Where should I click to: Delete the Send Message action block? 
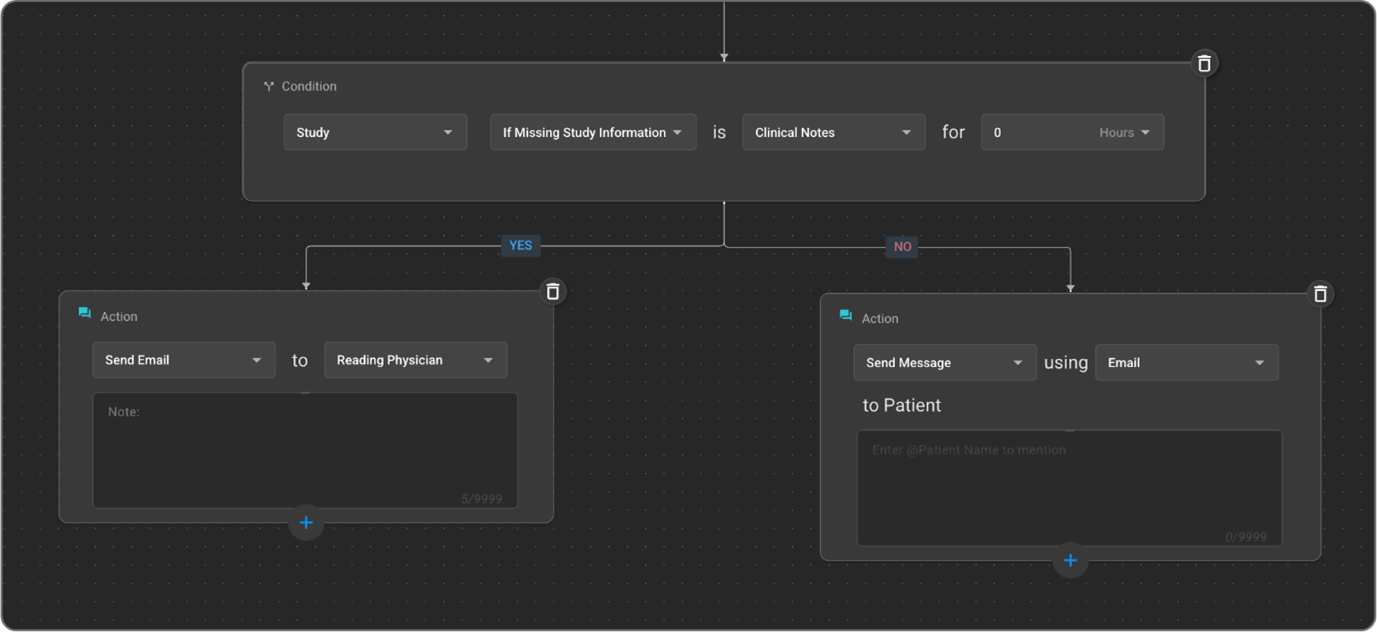tap(1320, 293)
